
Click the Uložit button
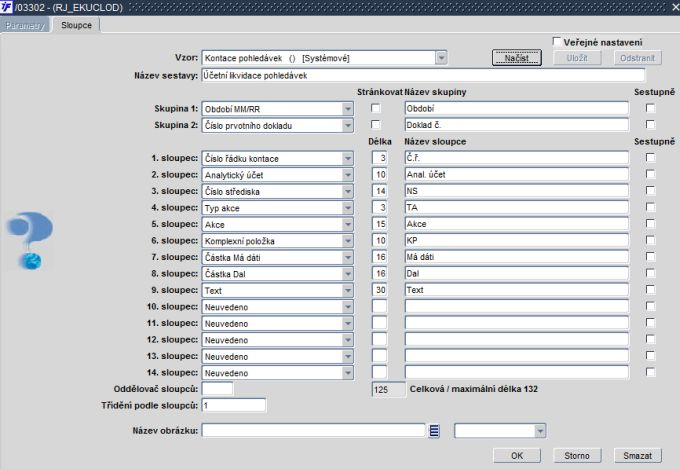[x=577, y=58]
